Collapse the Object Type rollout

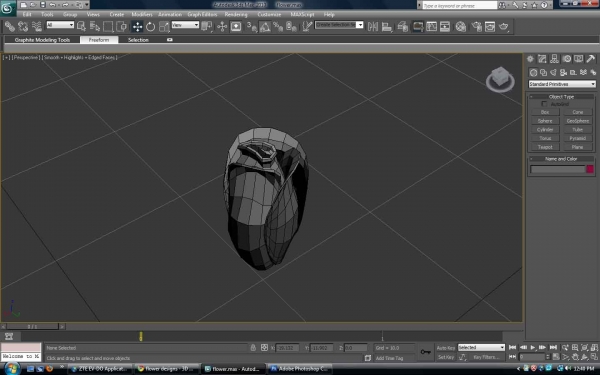click(561, 96)
